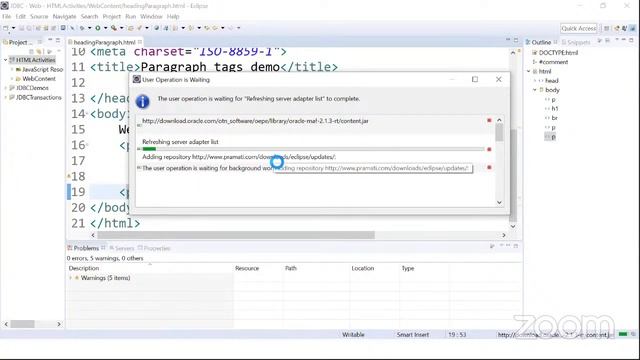Click the External Tools toolbar icon

[114, 28]
